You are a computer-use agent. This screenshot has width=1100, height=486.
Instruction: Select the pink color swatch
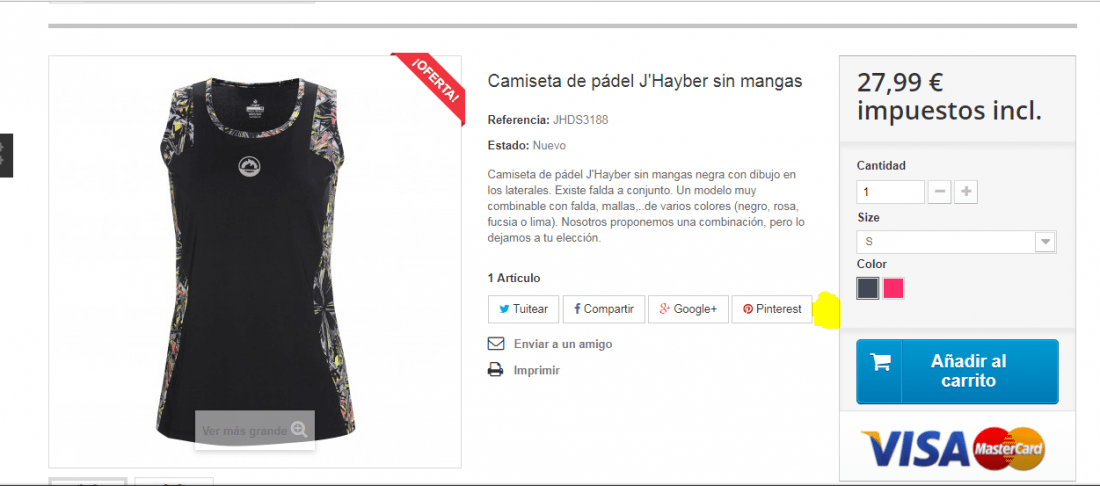(893, 288)
